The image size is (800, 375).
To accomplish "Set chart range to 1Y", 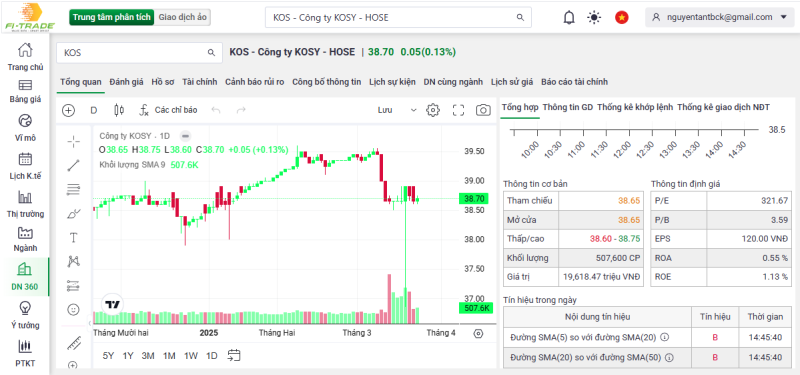I will point(128,356).
